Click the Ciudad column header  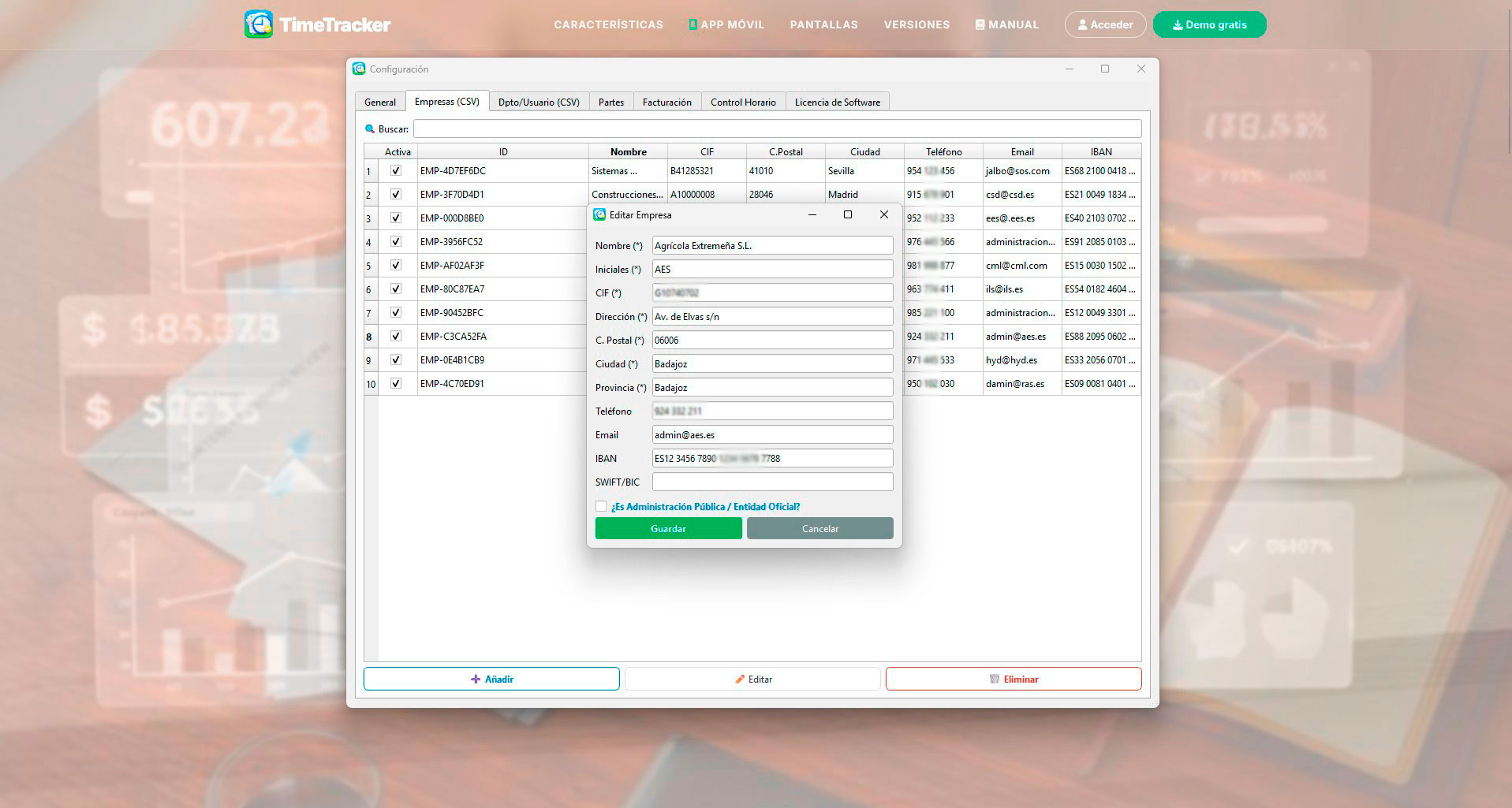click(864, 151)
